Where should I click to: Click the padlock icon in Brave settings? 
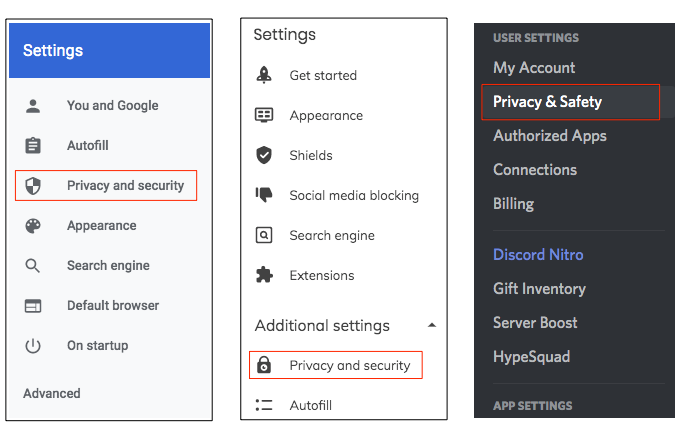264,365
